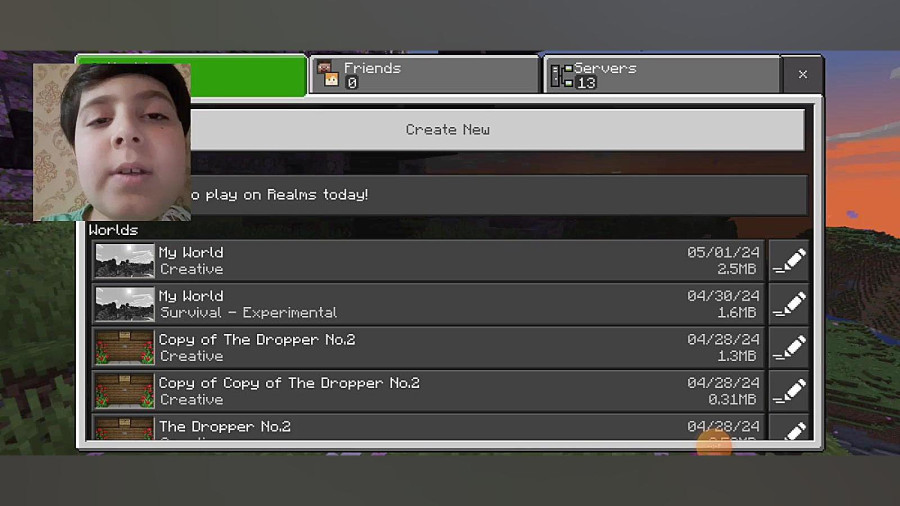The width and height of the screenshot is (900, 506).
Task: Edit Copy of Copy of The Dropper
Action: point(789,391)
